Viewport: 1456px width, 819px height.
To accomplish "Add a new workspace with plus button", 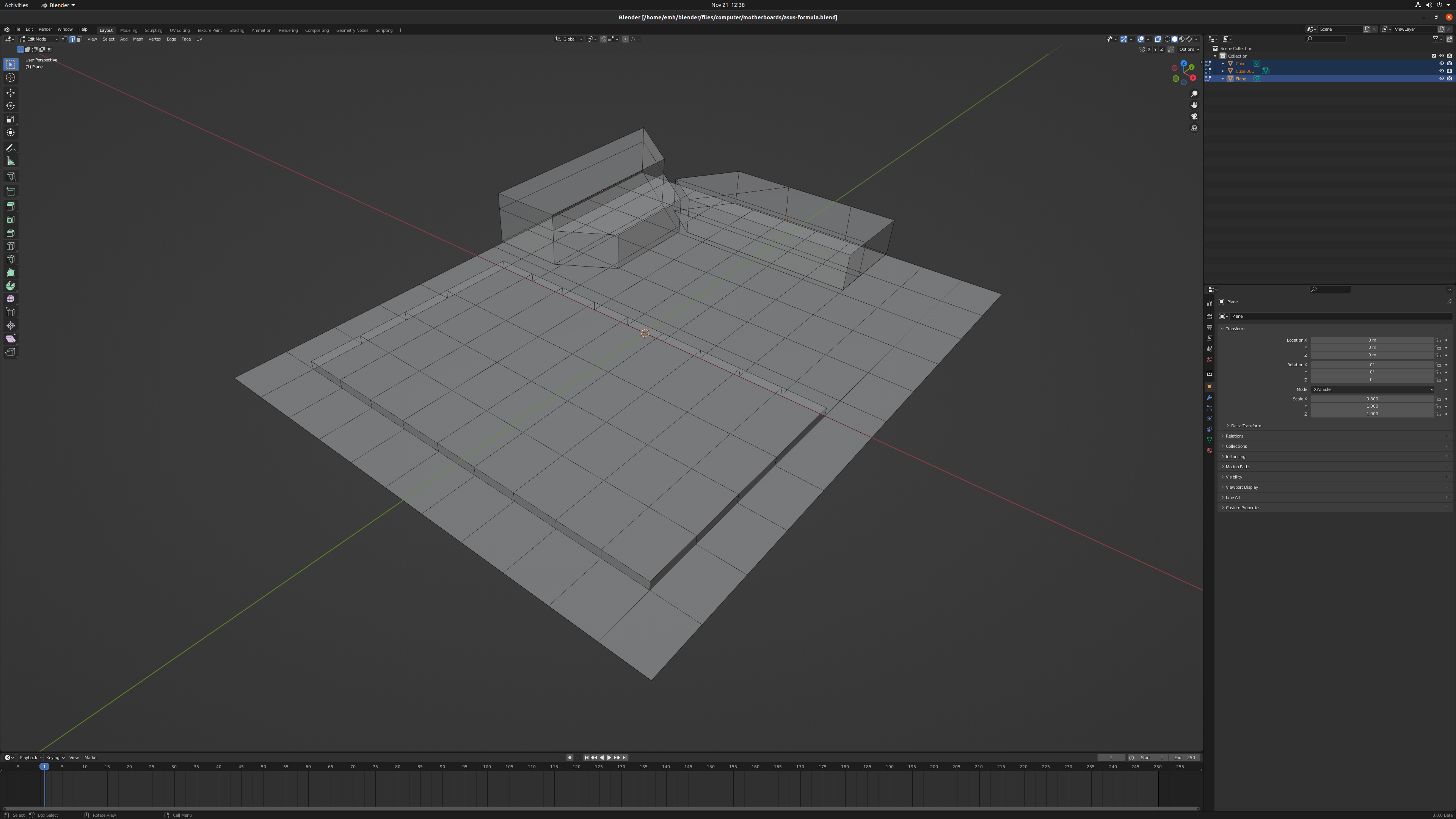I will (400, 30).
